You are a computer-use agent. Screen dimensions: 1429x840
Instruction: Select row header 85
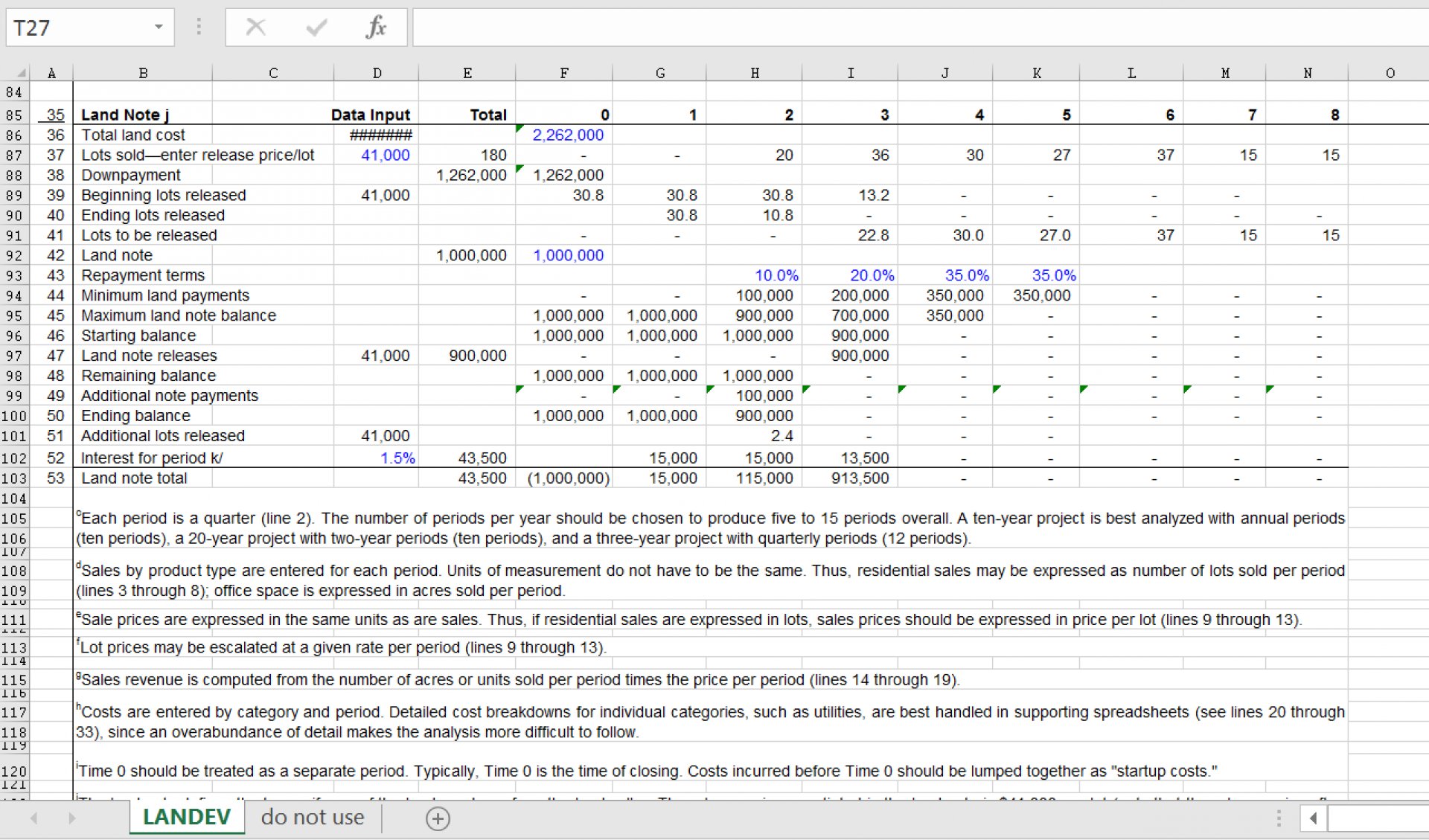[14, 115]
